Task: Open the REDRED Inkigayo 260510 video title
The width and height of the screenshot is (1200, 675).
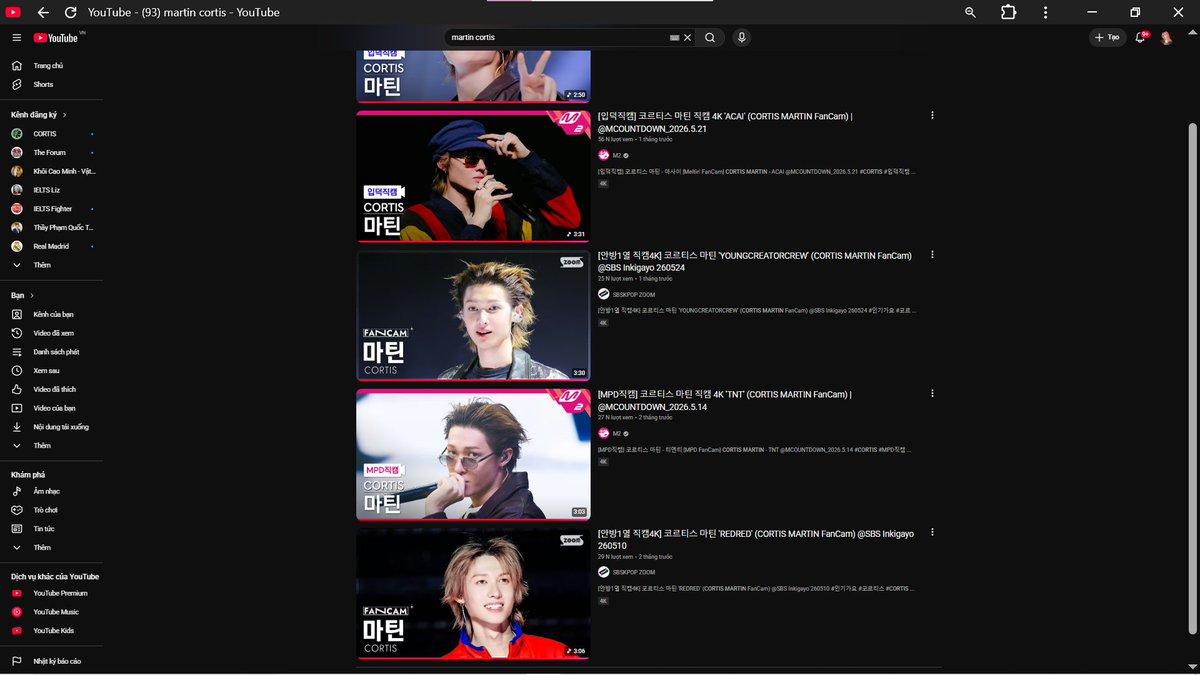Action: pos(756,540)
